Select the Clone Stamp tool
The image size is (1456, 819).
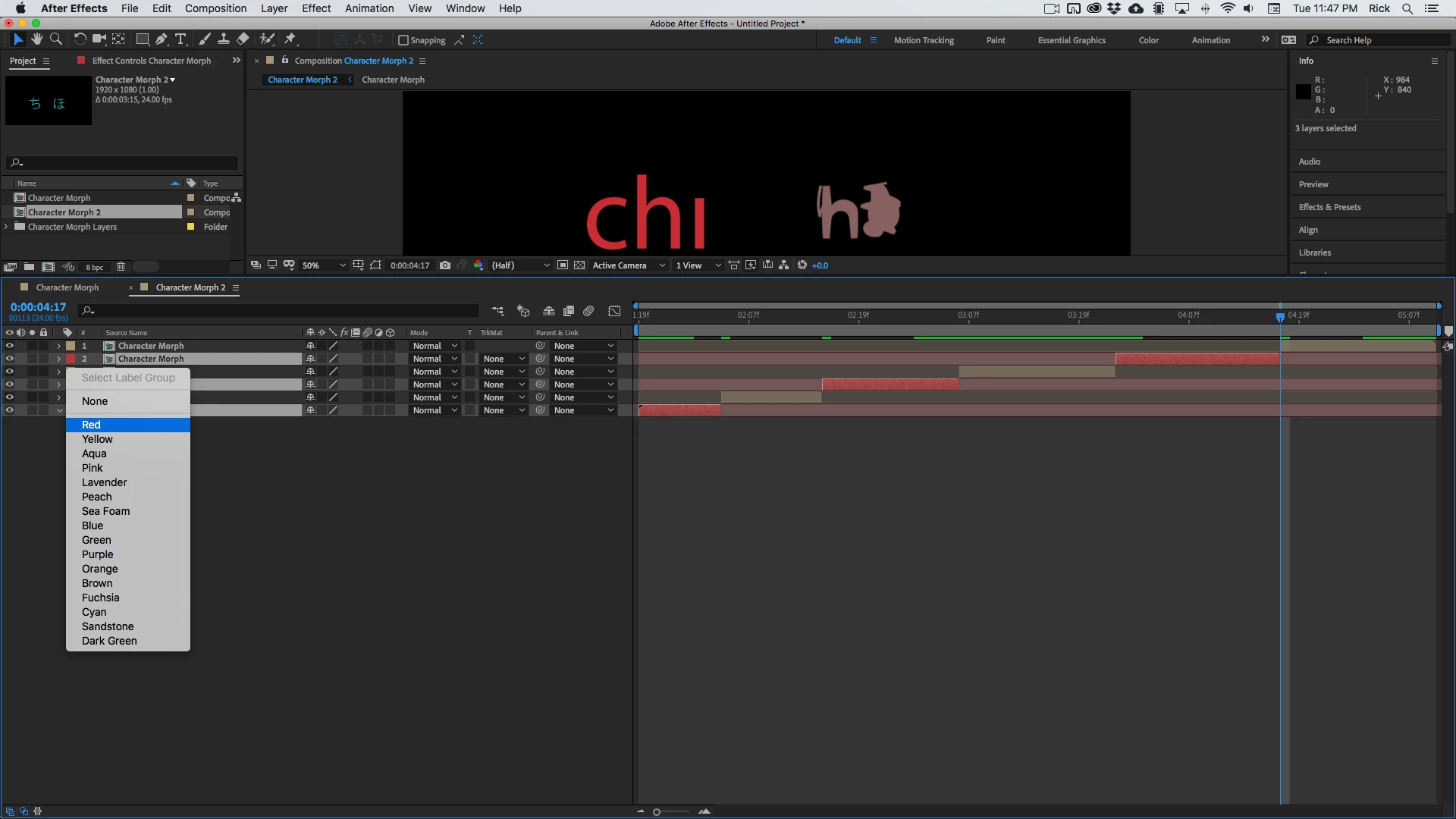tap(224, 39)
